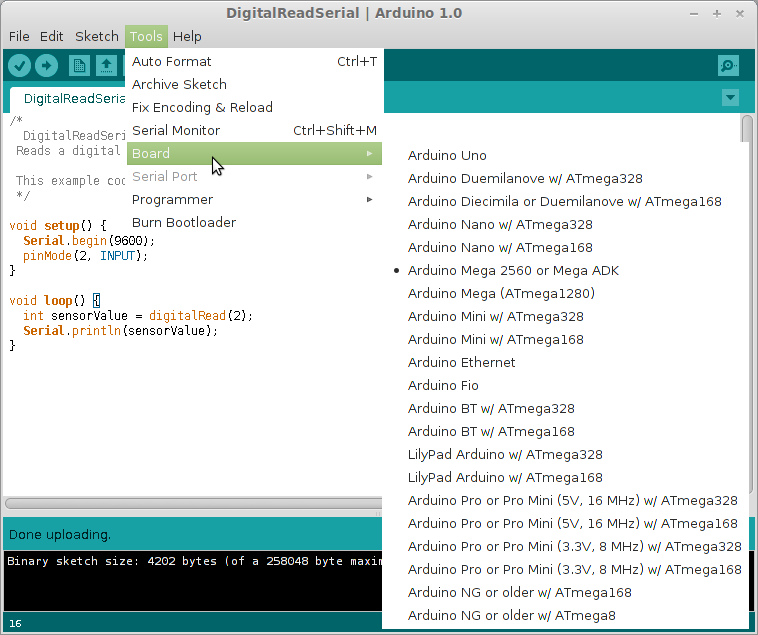This screenshot has width=758, height=635.
Task: Click the New sketch icon
Action: point(79,66)
